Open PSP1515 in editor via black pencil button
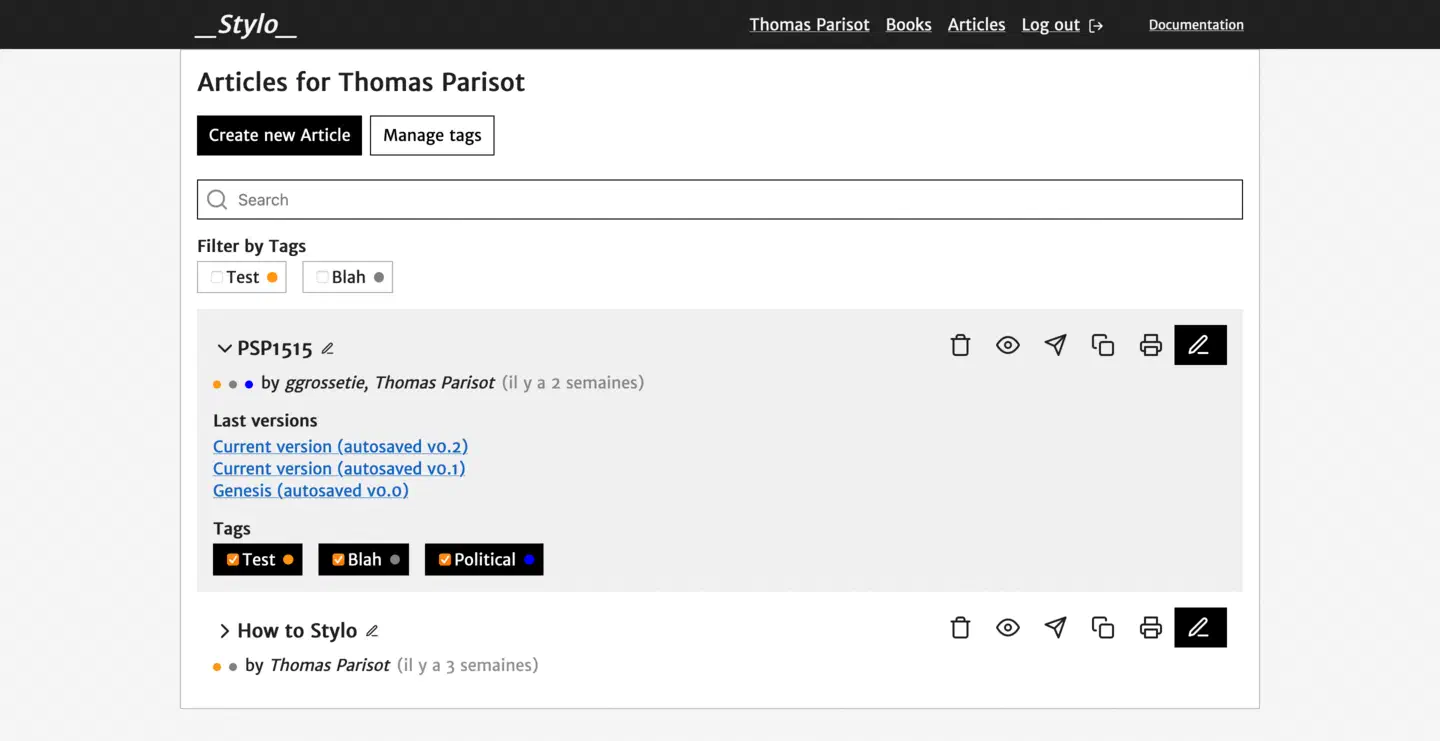This screenshot has width=1440, height=741. tap(1200, 345)
